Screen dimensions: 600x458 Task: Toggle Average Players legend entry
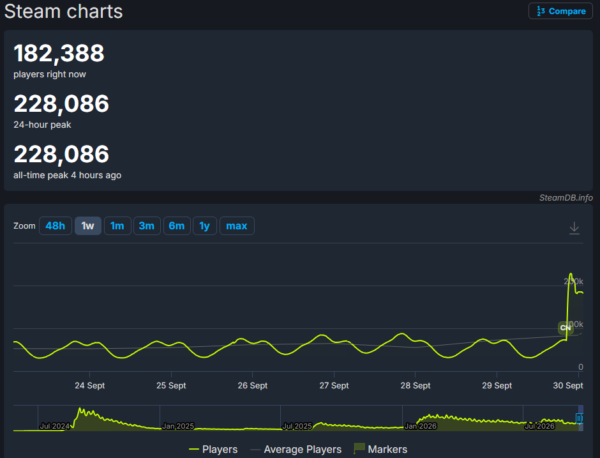pyautogui.click(x=295, y=449)
